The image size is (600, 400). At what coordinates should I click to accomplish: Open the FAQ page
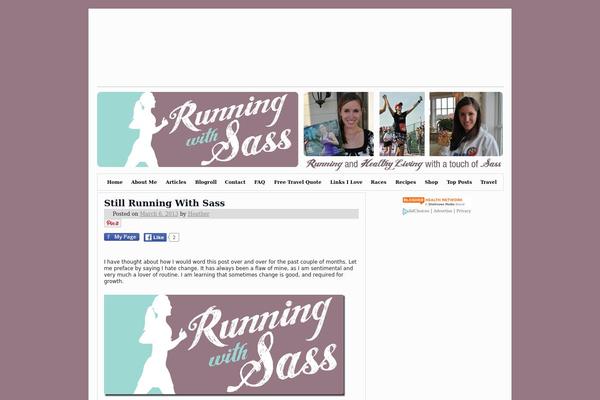point(259,182)
